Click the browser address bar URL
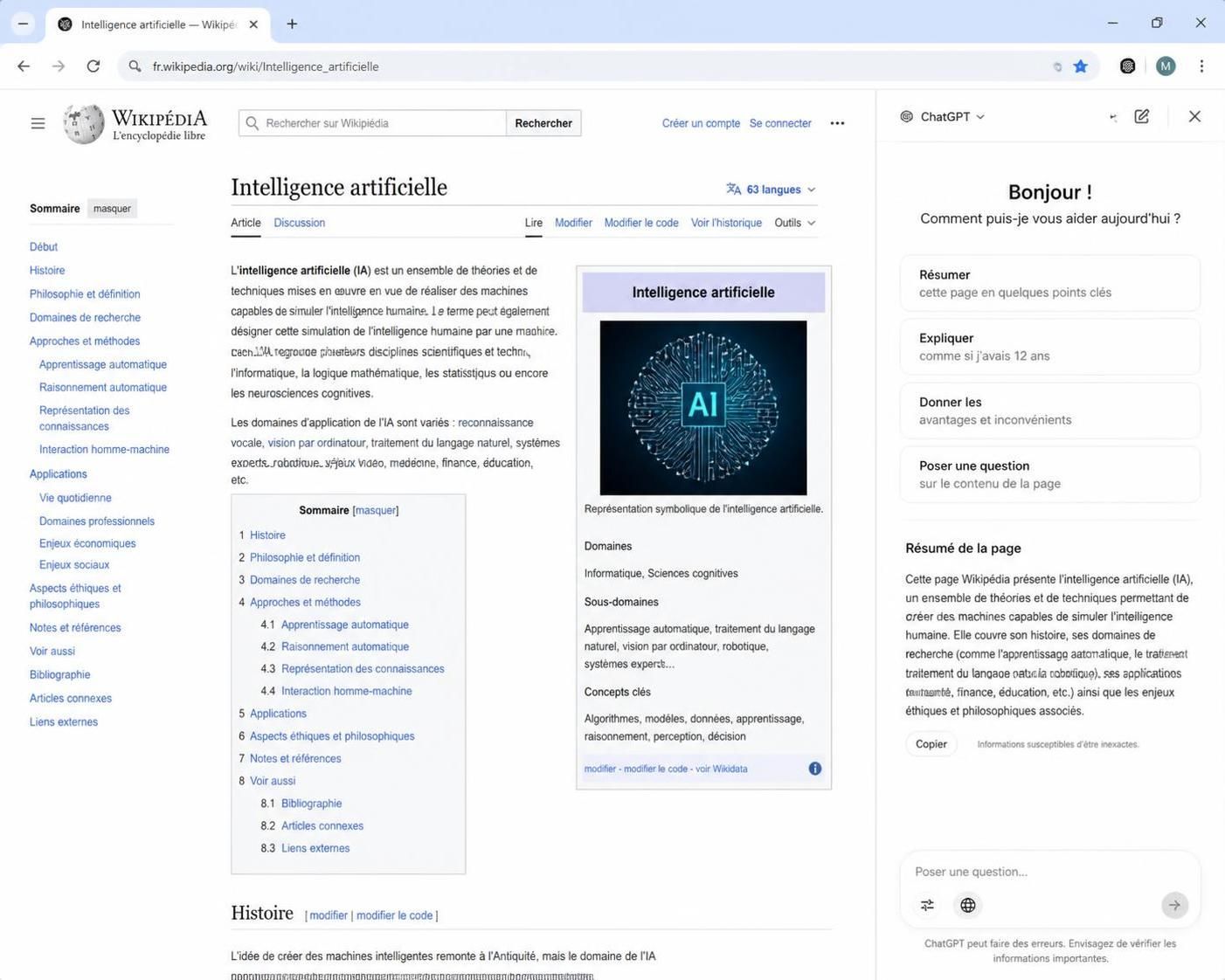Screen dimensions: 1225x980 pyautogui.click(x=266, y=66)
